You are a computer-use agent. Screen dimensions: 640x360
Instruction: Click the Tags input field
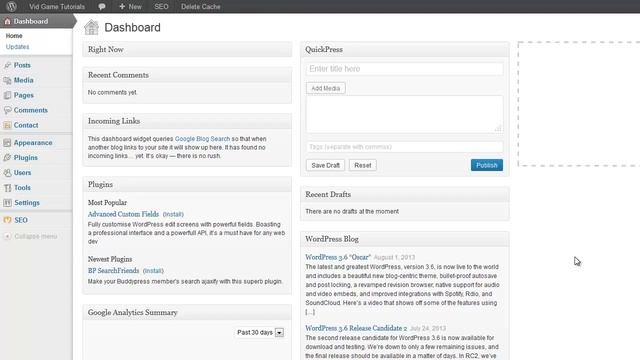pos(404,147)
